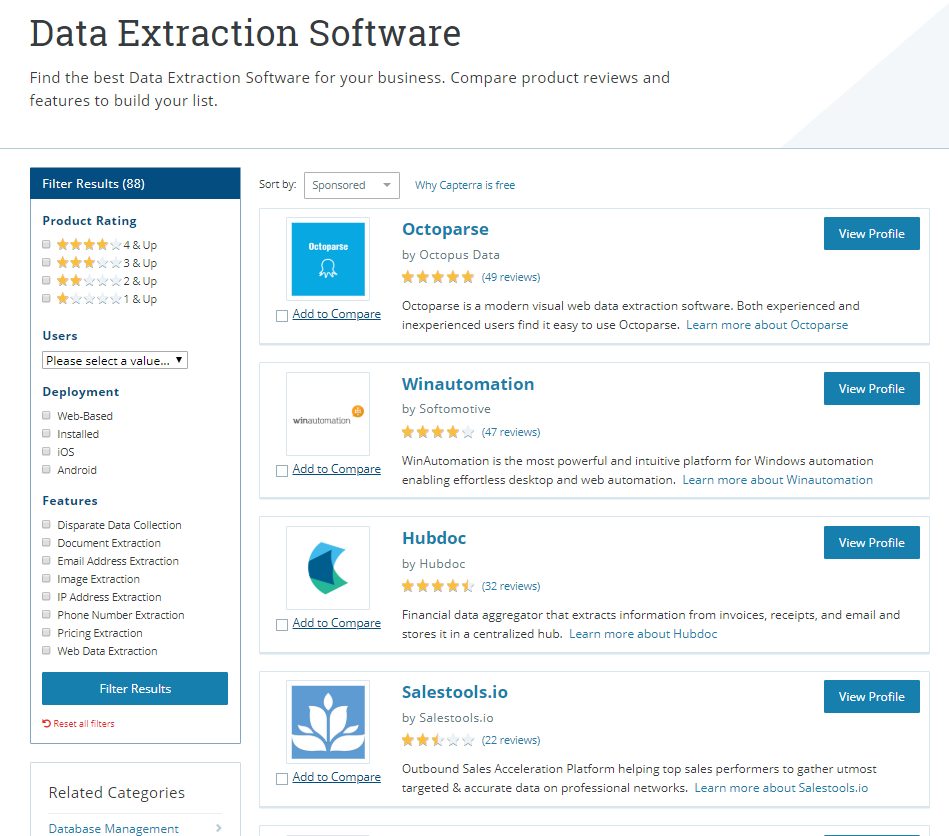Viewport: 949px width, 836px height.
Task: View Profile for Winautomation
Action: click(872, 389)
